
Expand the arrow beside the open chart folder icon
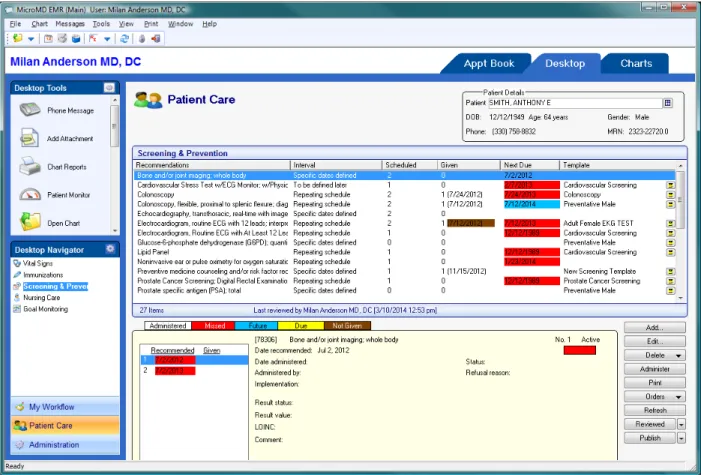tap(31, 39)
